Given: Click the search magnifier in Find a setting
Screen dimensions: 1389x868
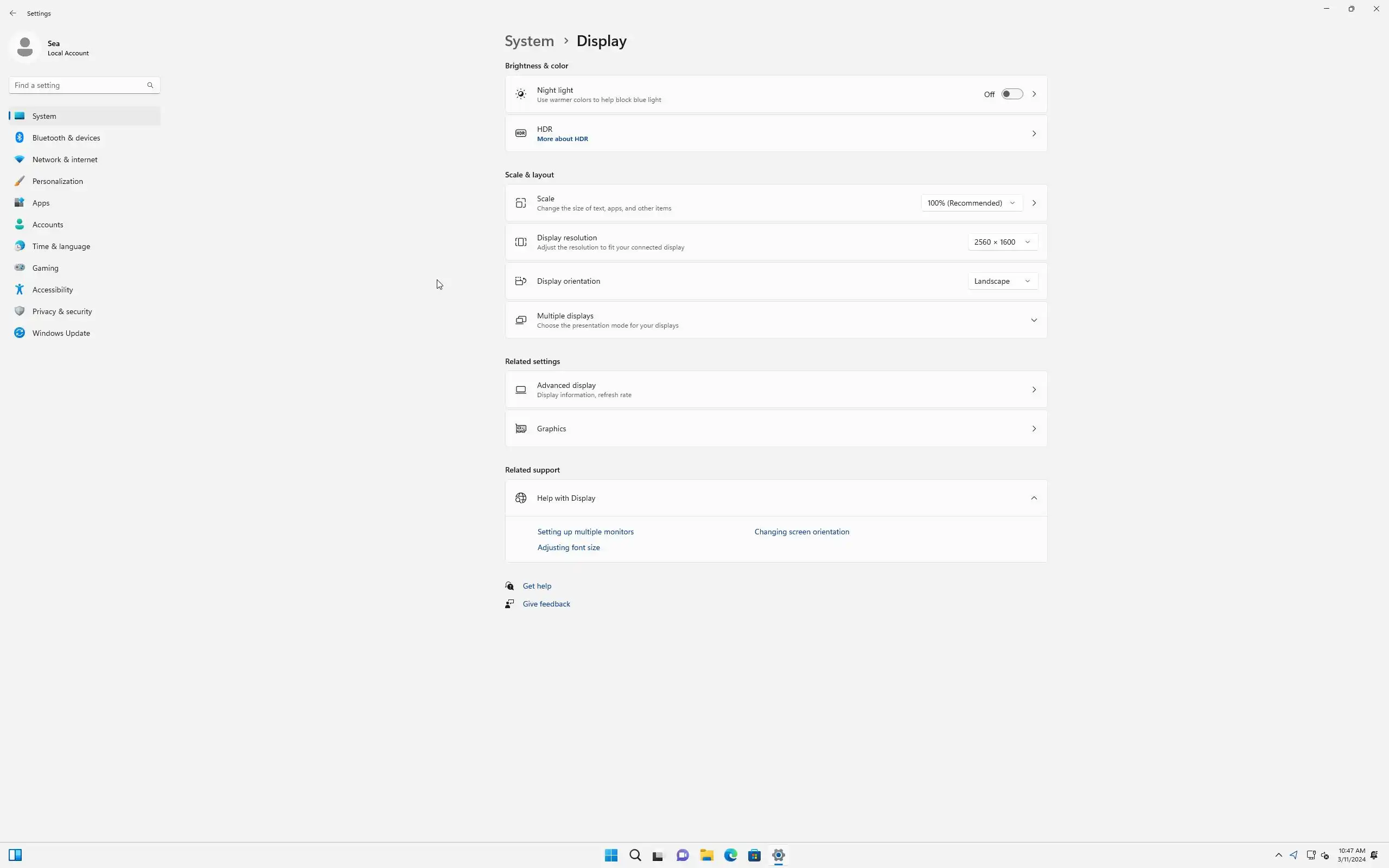Looking at the screenshot, I should (x=150, y=85).
